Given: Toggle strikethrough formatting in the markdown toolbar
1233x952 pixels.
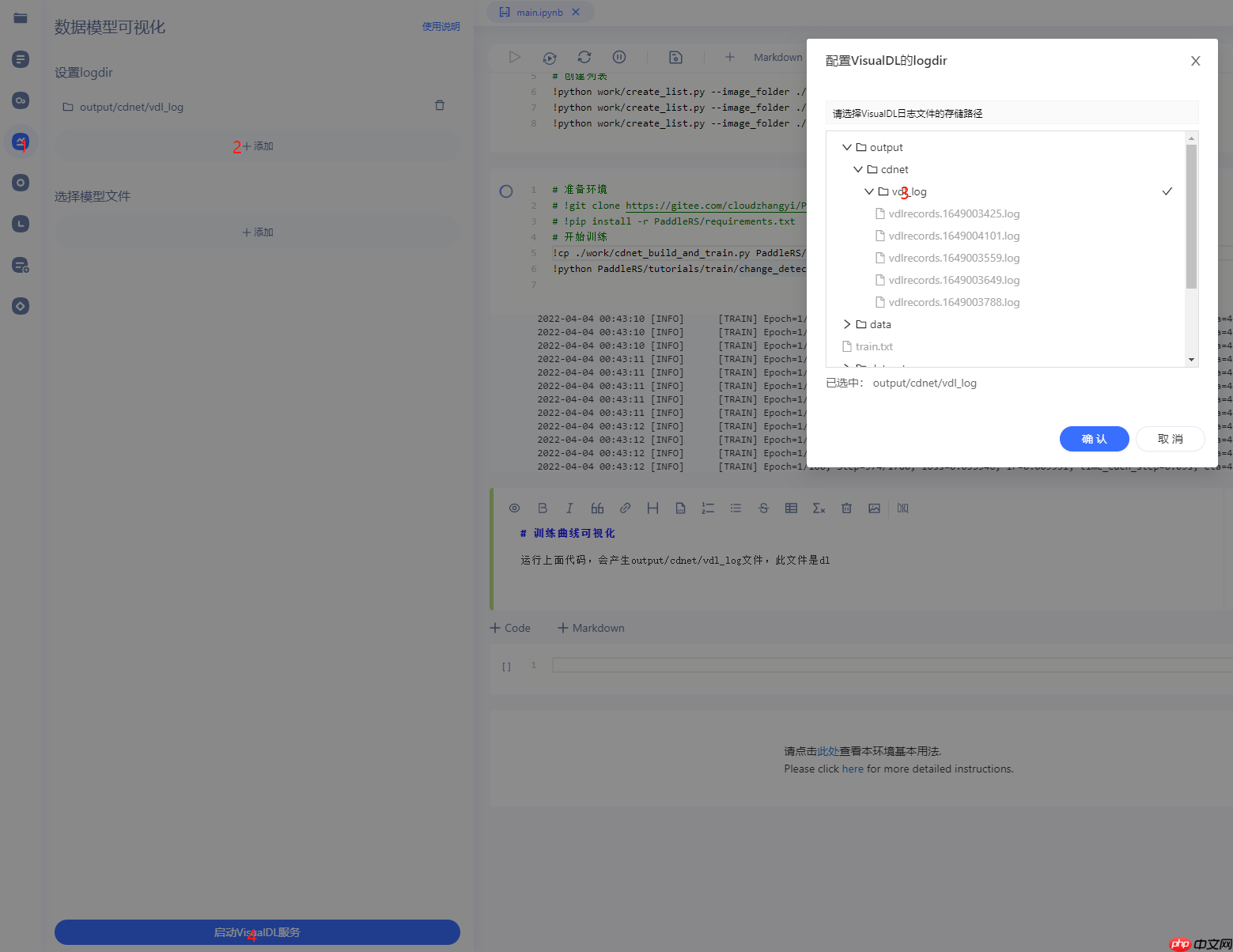Looking at the screenshot, I should tap(763, 508).
